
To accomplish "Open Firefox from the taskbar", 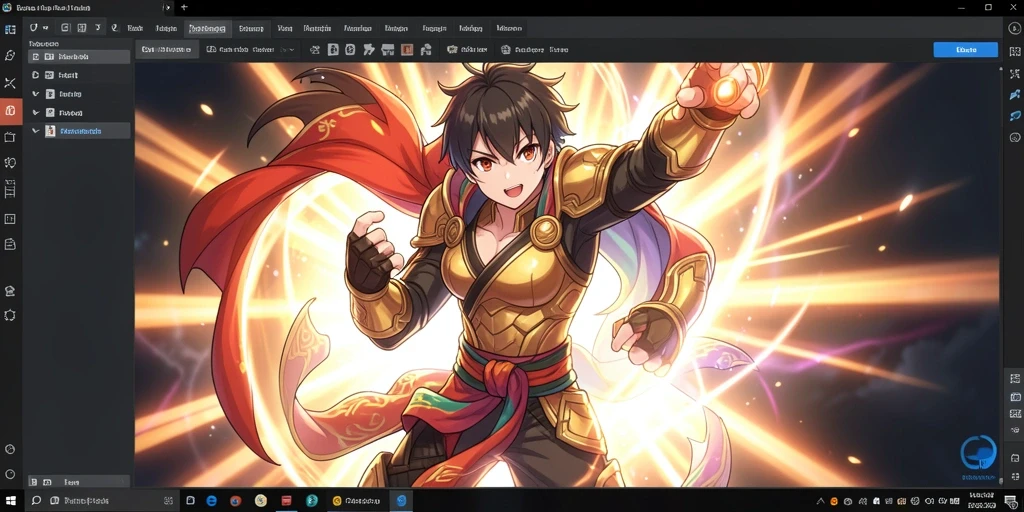I will click(x=236, y=501).
